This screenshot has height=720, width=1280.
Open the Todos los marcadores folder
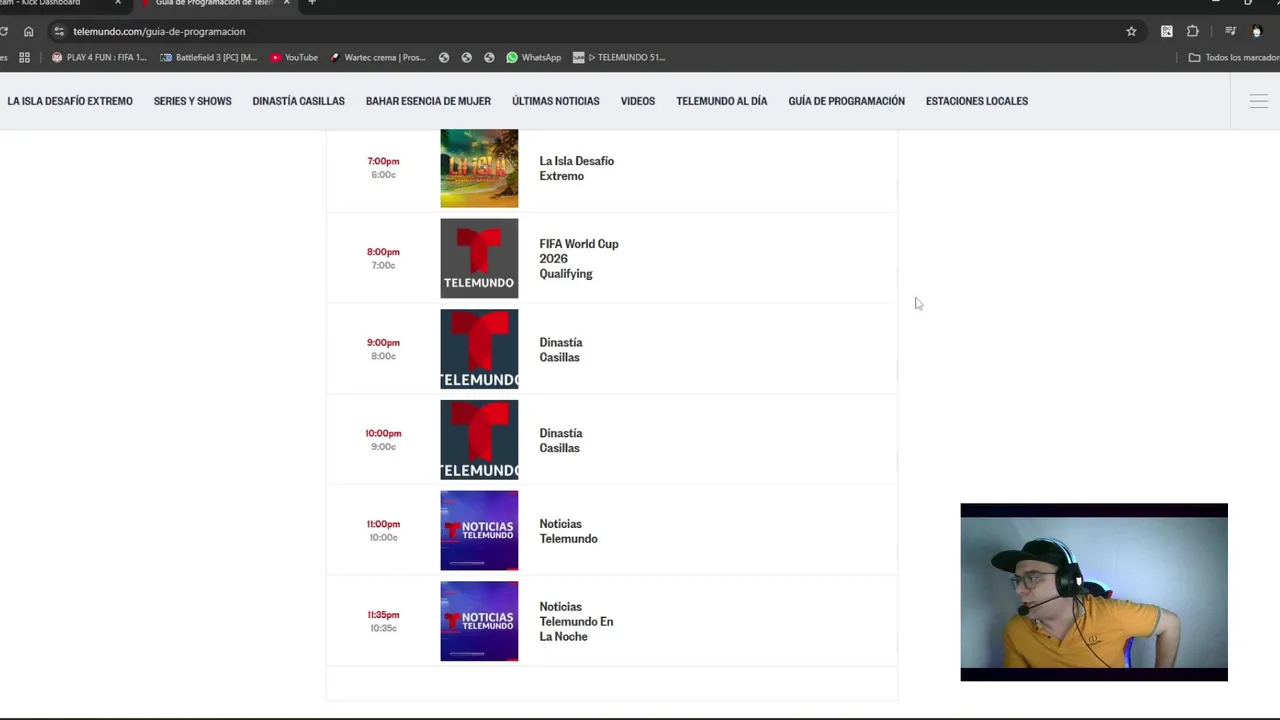(x=1233, y=57)
